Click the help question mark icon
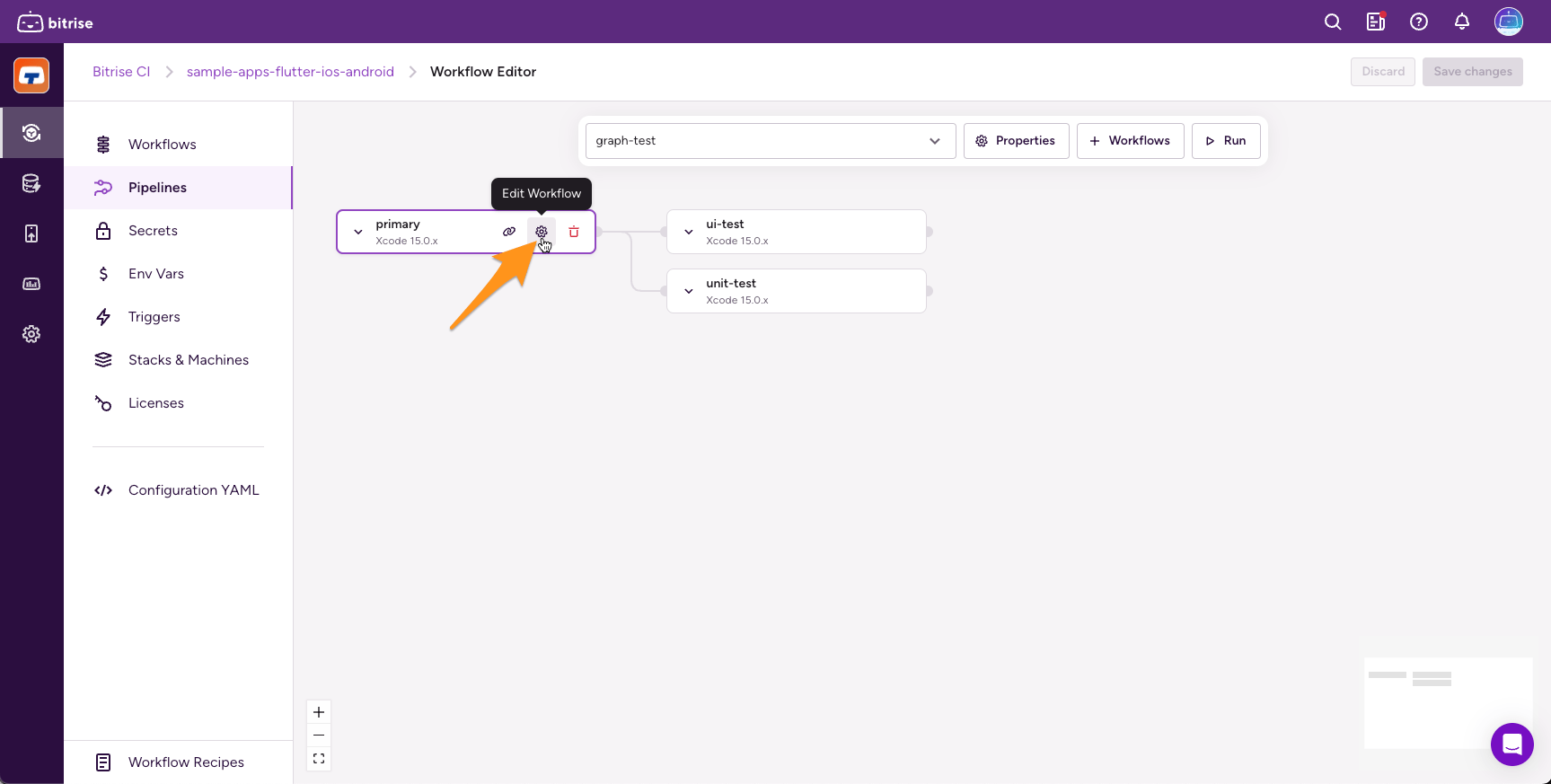Viewport: 1551px width, 784px height. [x=1419, y=22]
